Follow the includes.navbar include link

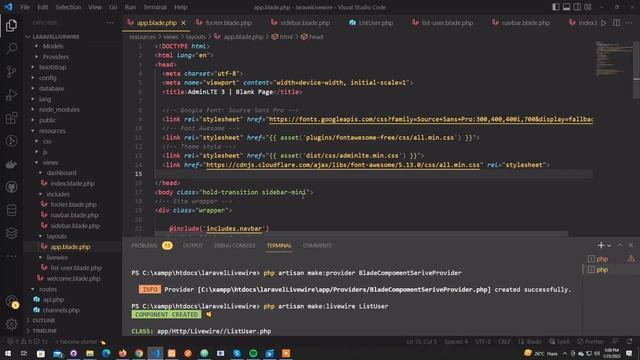(x=234, y=229)
